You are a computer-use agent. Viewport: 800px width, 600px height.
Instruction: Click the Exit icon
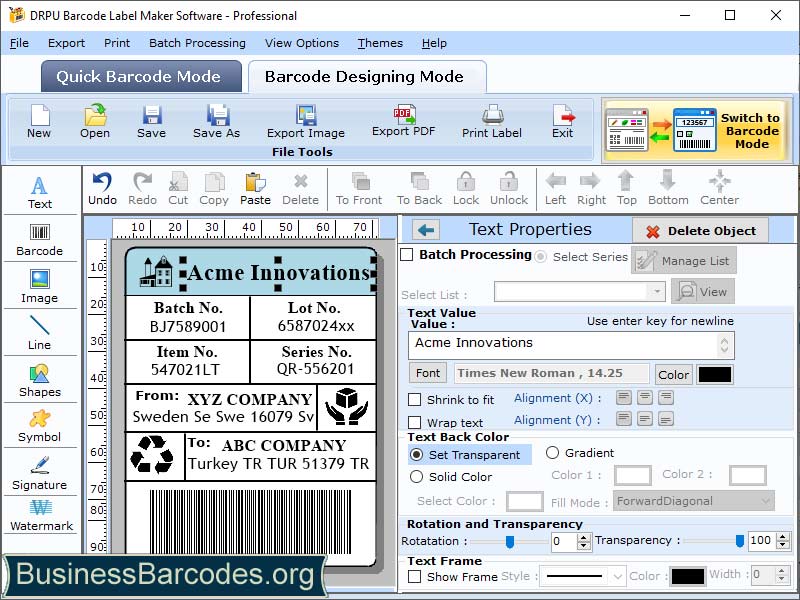point(562,121)
